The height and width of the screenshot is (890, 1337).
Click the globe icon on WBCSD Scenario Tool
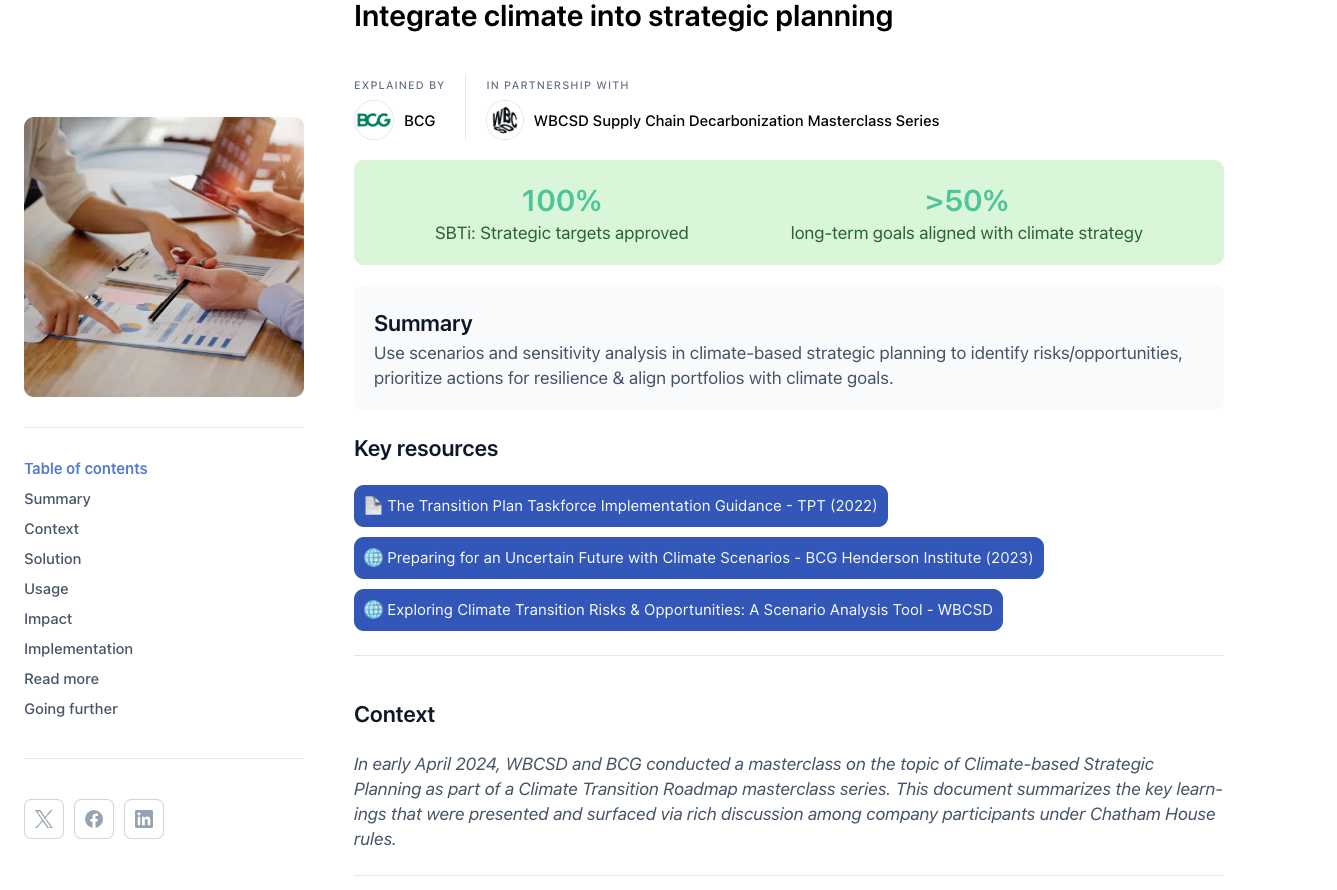coord(373,610)
